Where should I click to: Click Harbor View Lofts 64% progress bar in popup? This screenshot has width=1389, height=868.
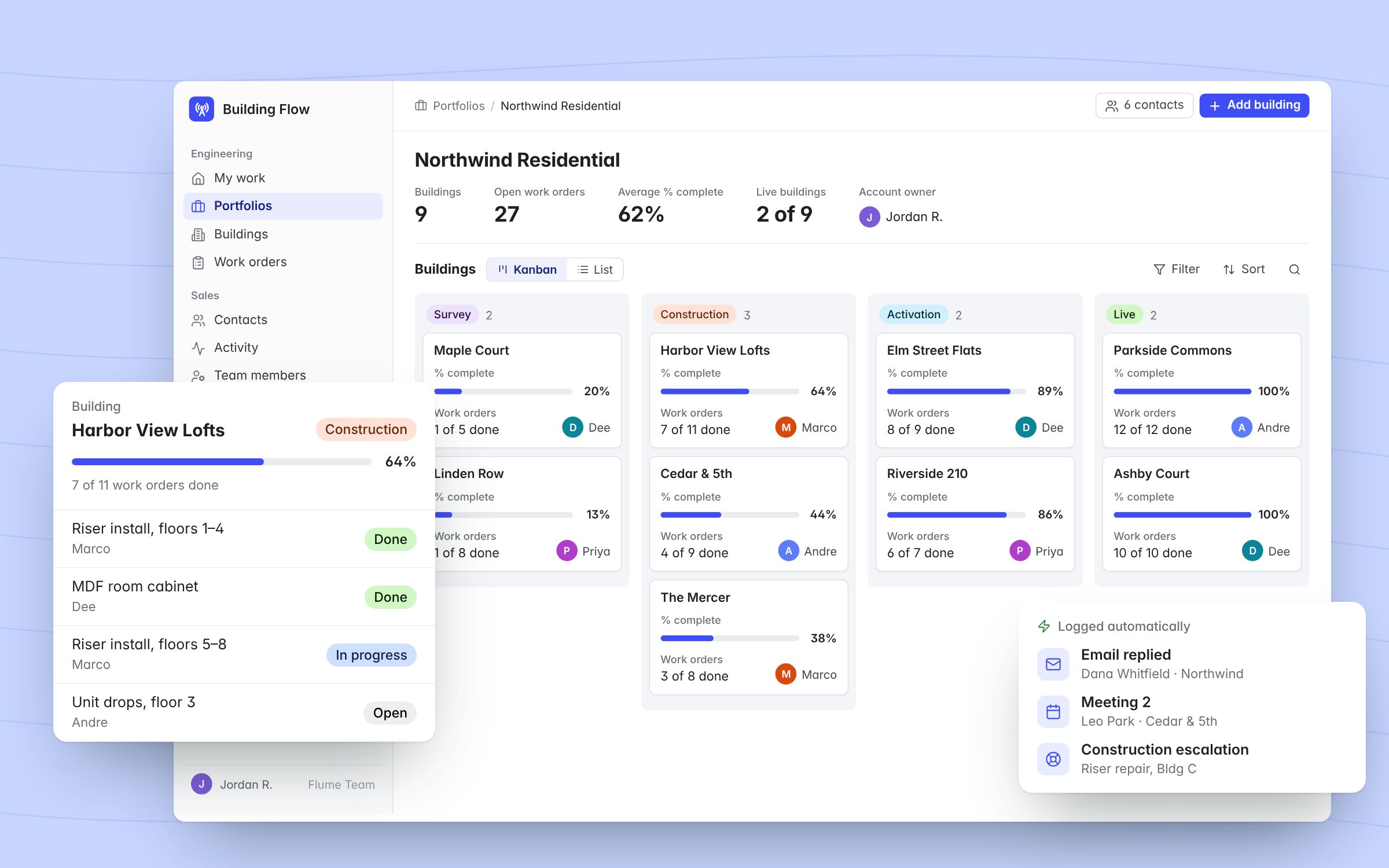point(222,462)
